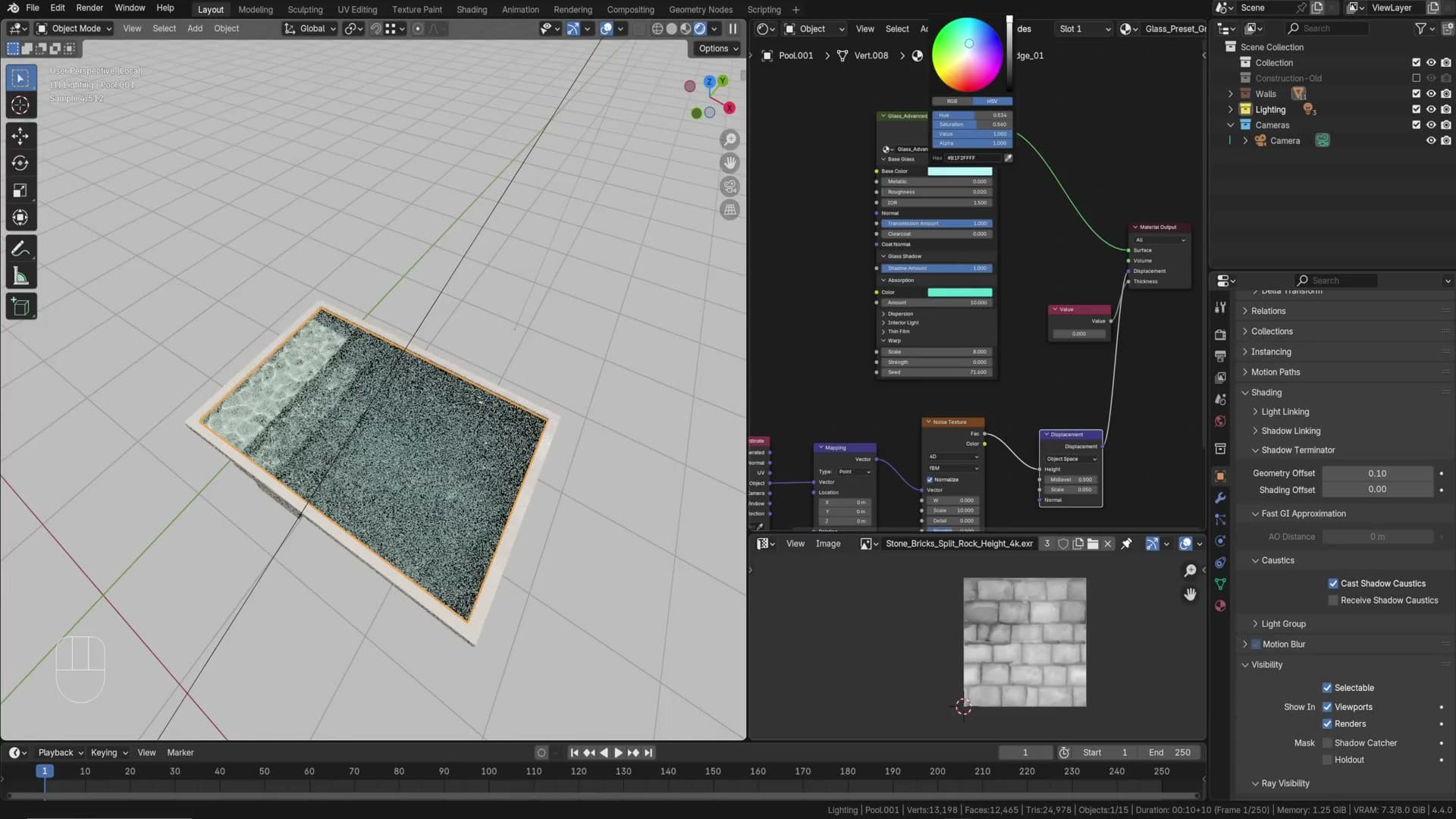The width and height of the screenshot is (1456, 819).
Task: Enable the Construction-Old collection checkbox
Action: tap(1416, 78)
